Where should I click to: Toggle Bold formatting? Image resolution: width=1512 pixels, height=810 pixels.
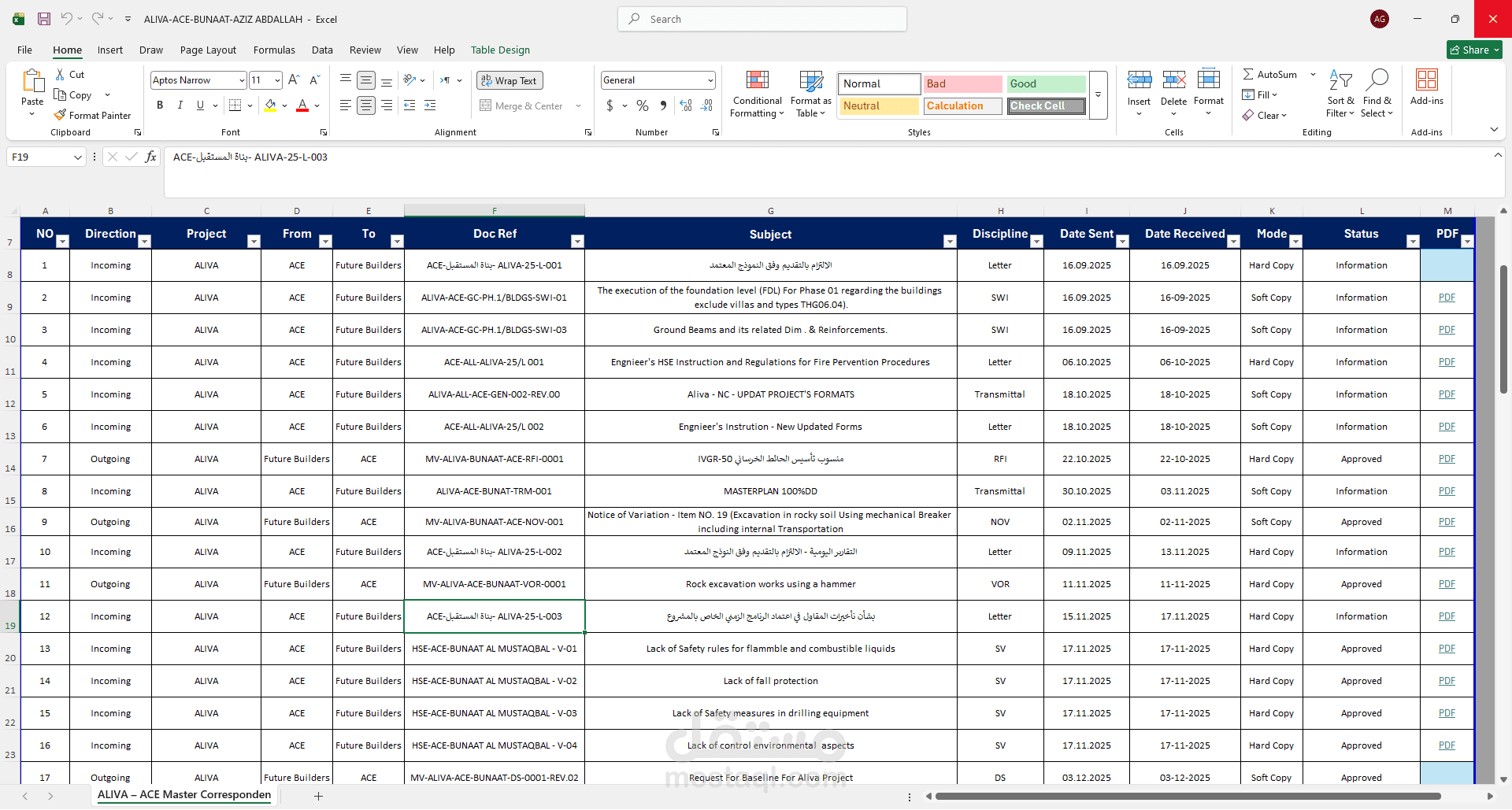click(160, 105)
